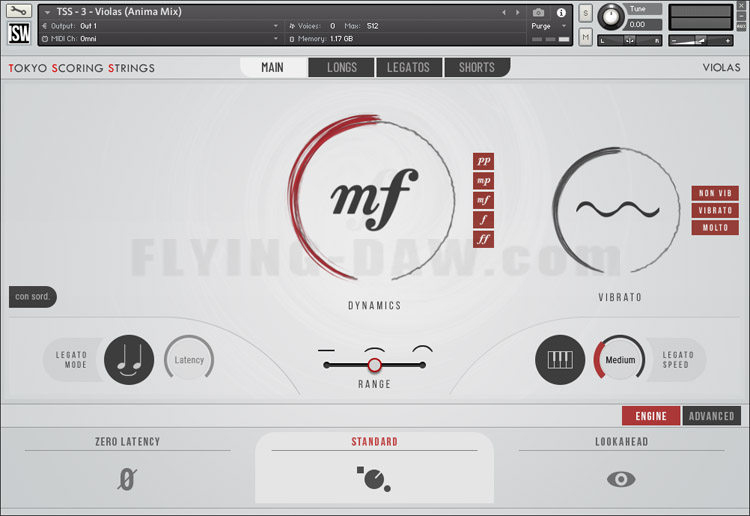Open the wrench instrument options
The height and width of the screenshot is (516, 750).
[x=19, y=11]
